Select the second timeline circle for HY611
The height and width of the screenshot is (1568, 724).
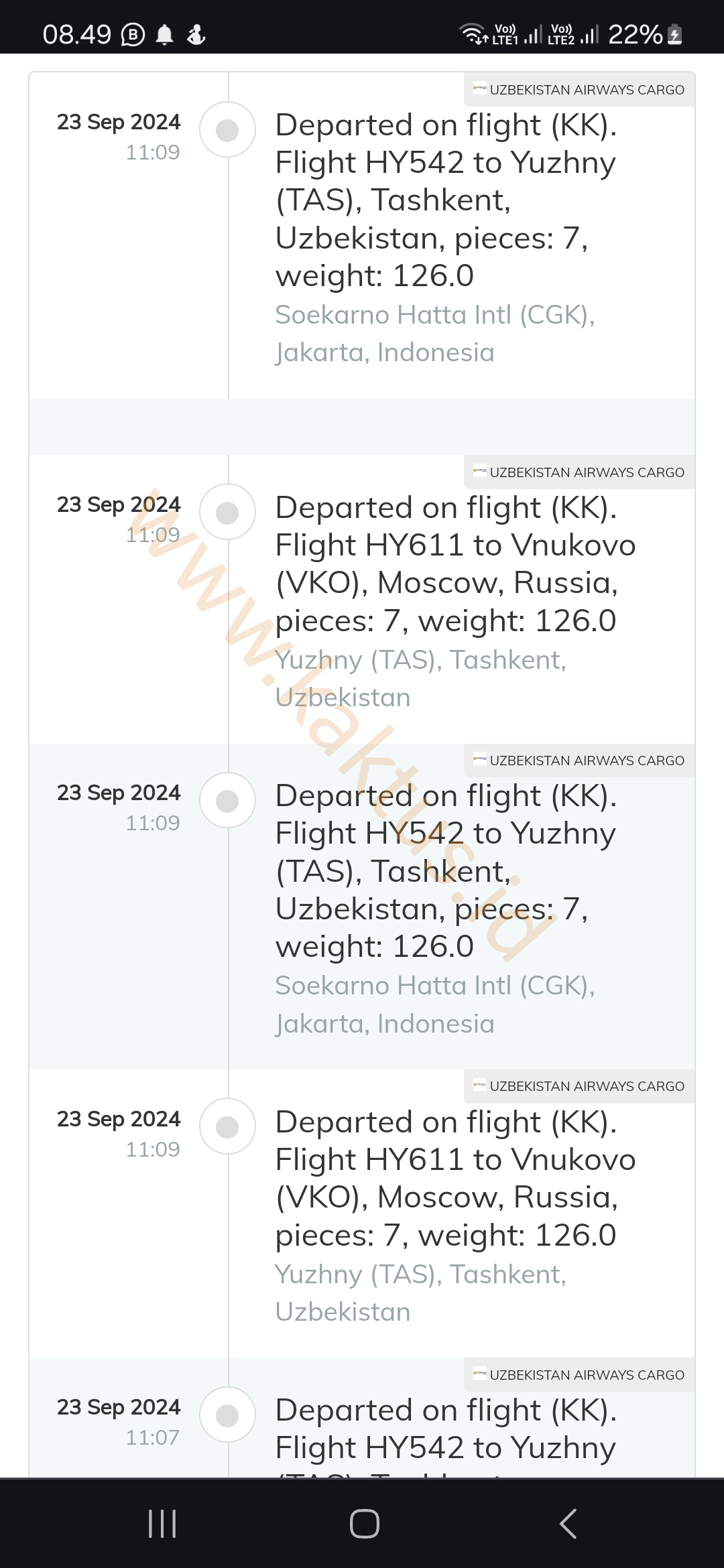228,513
